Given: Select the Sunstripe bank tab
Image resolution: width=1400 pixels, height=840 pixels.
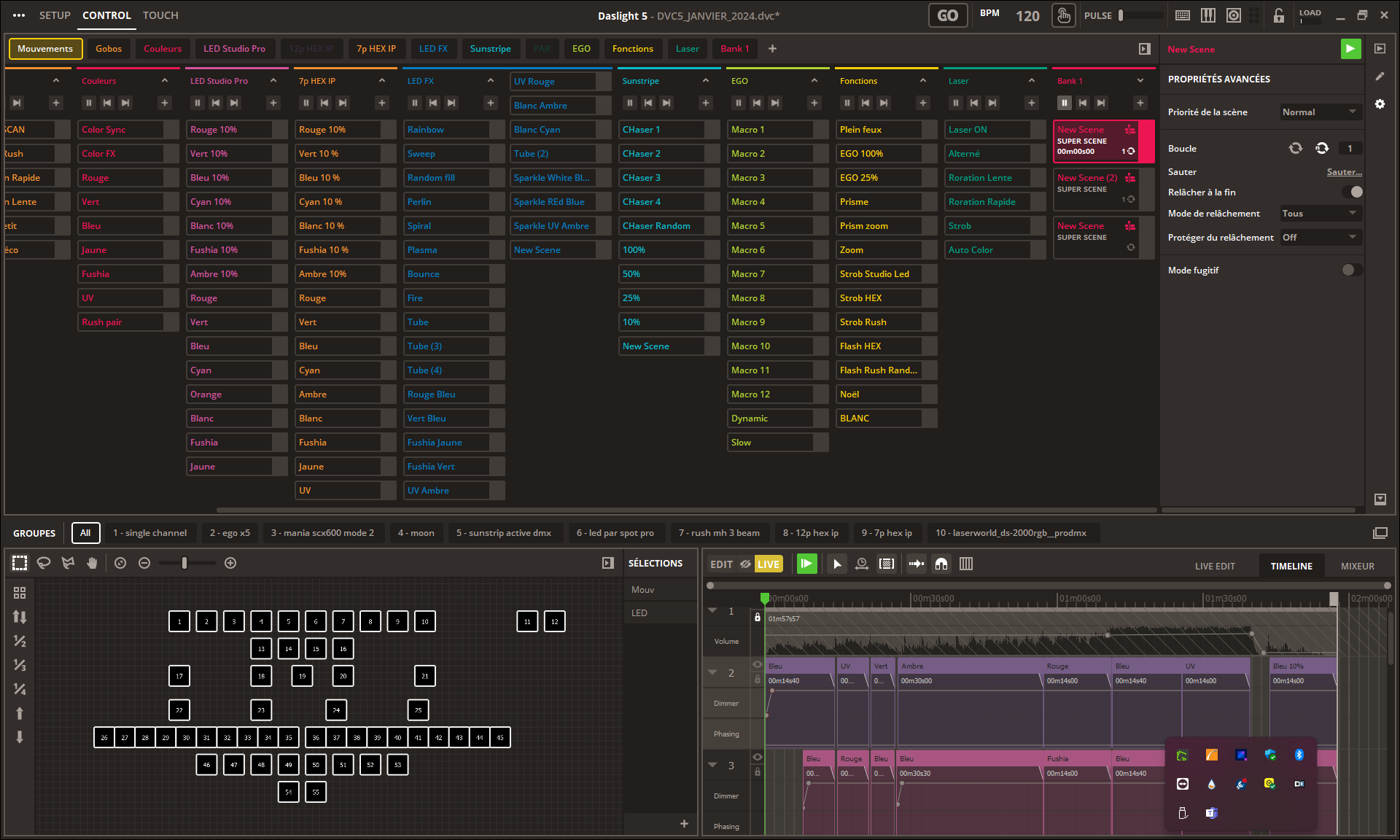Looking at the screenshot, I should coord(490,49).
